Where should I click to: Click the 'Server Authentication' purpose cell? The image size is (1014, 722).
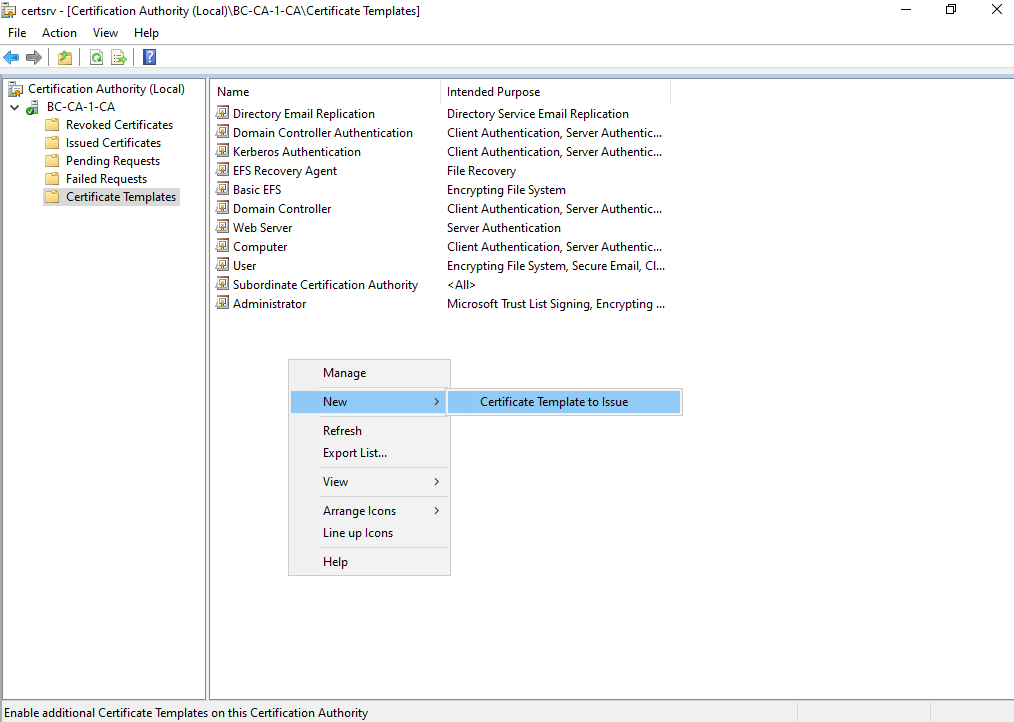504,228
